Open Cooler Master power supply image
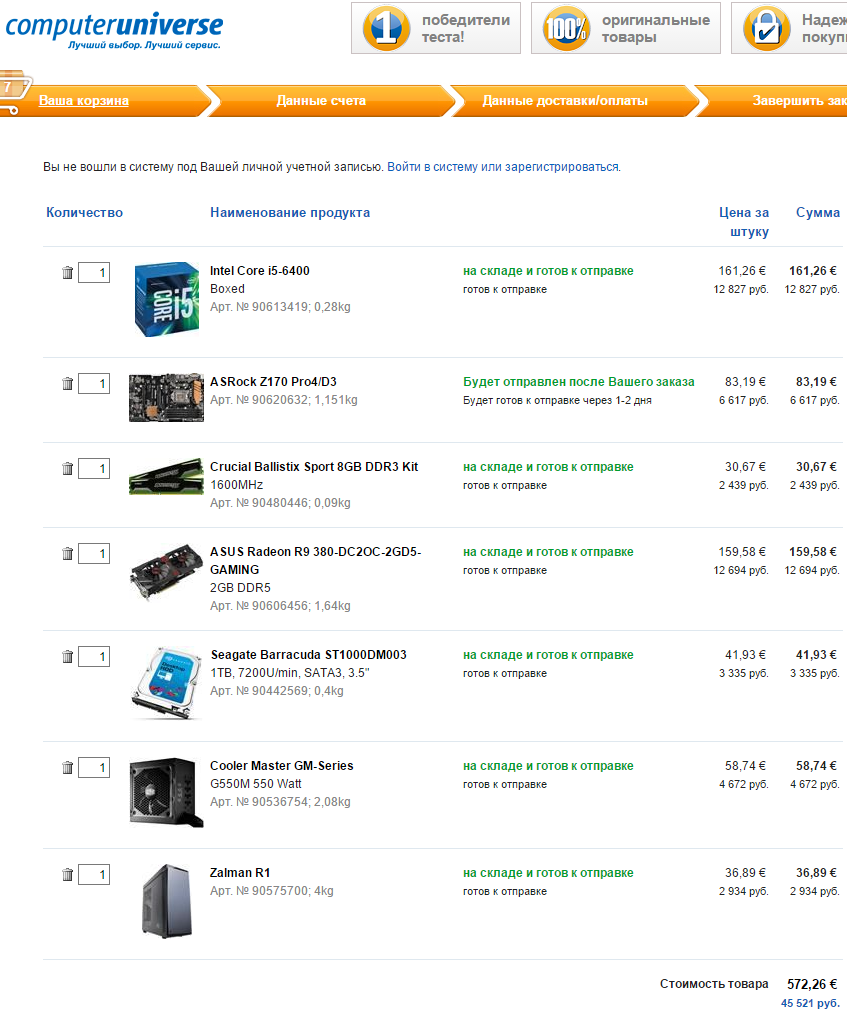The height and width of the screenshot is (1017, 847). click(166, 792)
